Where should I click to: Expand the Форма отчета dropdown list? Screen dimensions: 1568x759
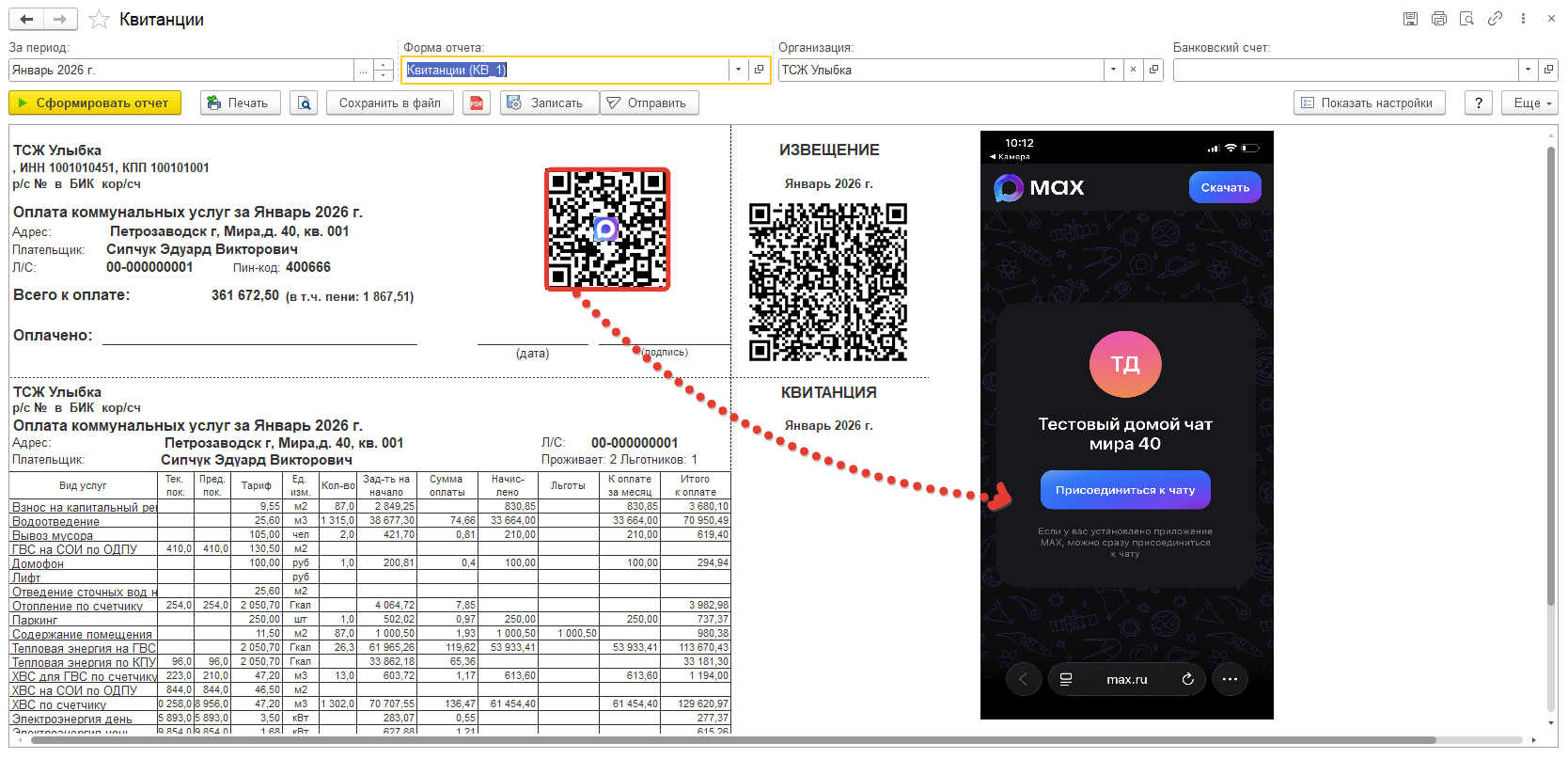pos(738,70)
